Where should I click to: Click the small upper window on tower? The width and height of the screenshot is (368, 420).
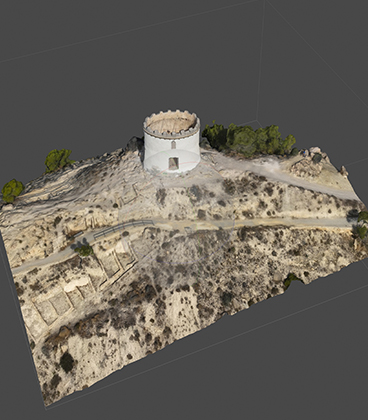(173, 145)
